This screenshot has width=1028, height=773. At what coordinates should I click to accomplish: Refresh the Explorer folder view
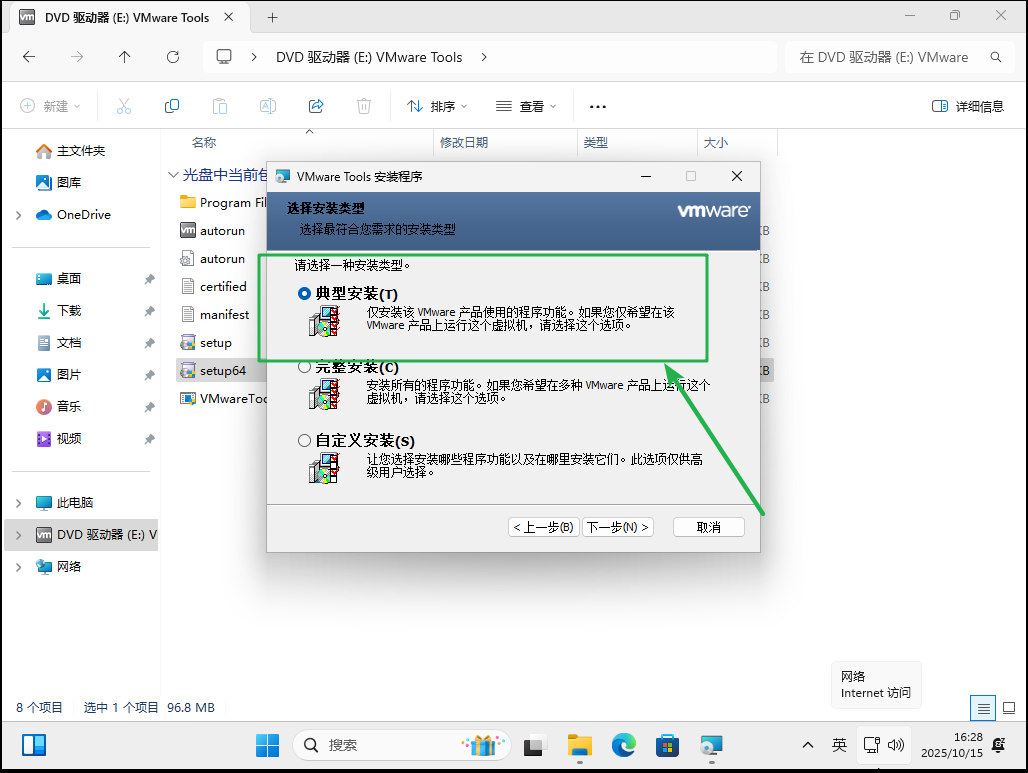[173, 57]
